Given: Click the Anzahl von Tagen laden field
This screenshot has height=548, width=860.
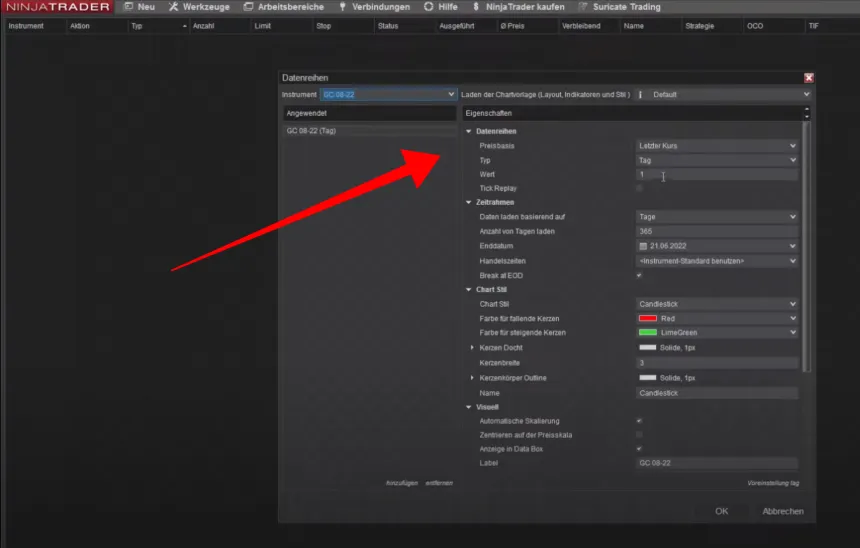Looking at the screenshot, I should tap(717, 231).
